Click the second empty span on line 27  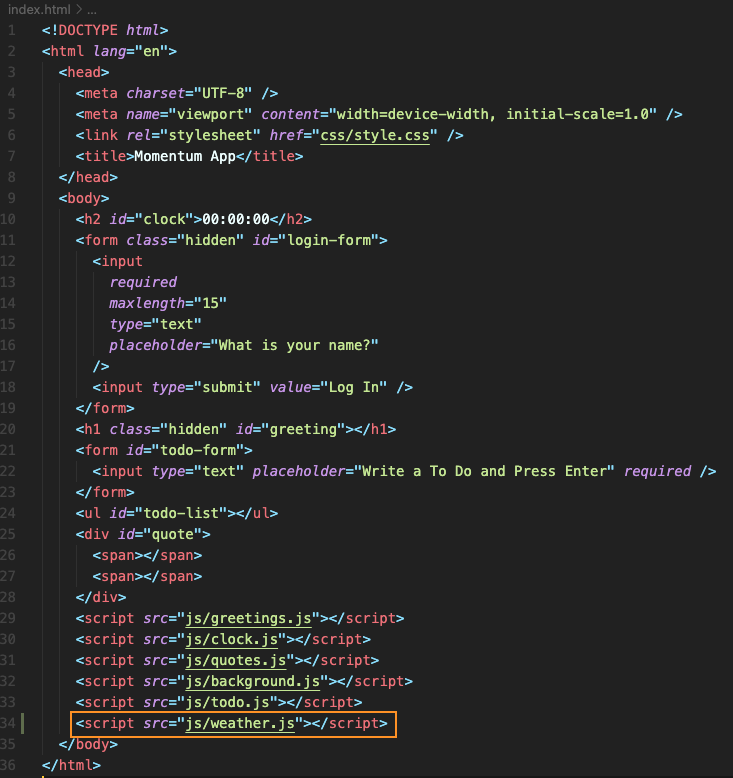pos(147,576)
